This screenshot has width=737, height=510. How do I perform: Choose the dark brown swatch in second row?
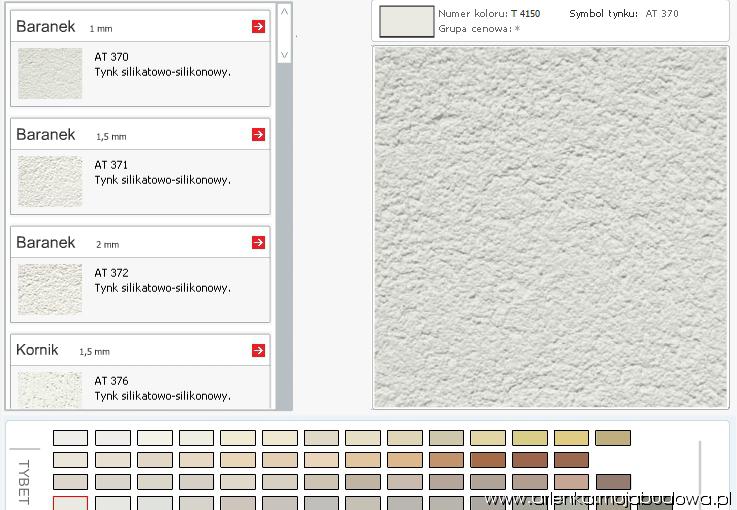click(x=487, y=460)
